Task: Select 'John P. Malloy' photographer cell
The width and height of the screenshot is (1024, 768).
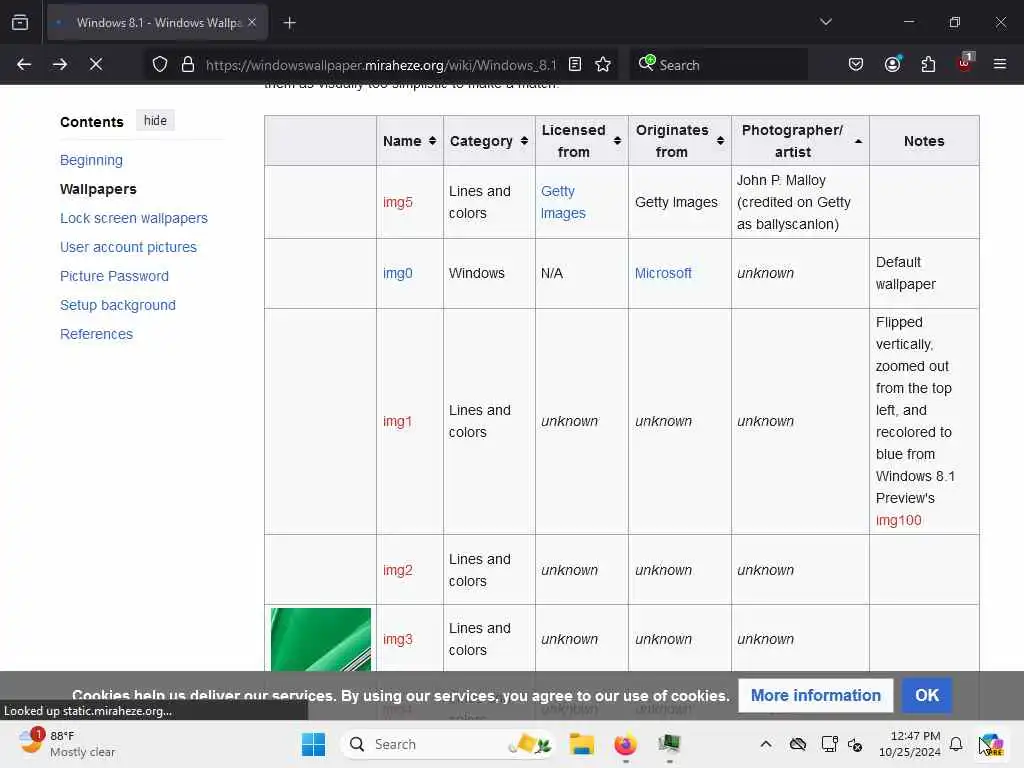Action: pos(800,202)
